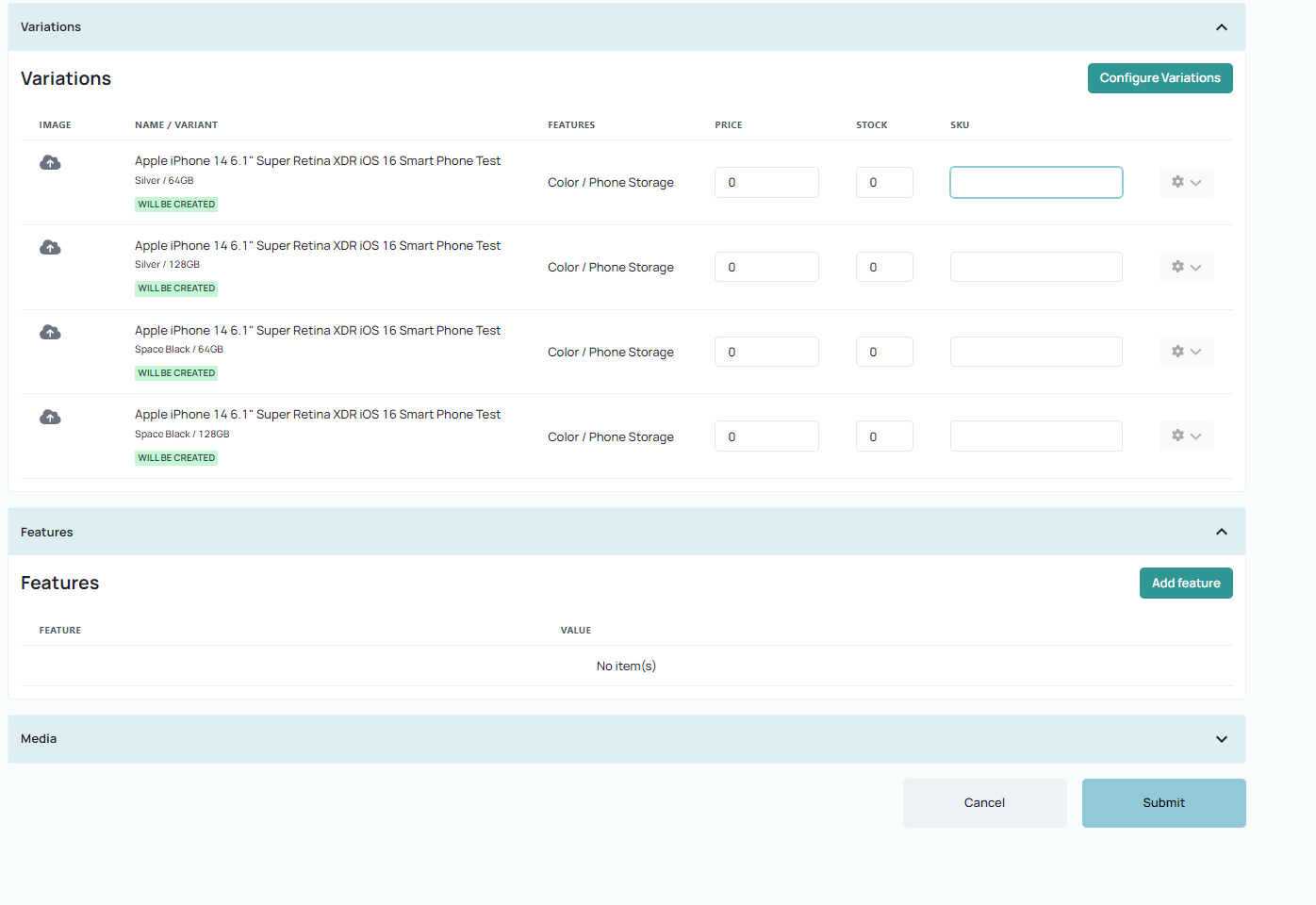Focus SKU field for Space Black / 128GB
1316x905 pixels.
1036,436
